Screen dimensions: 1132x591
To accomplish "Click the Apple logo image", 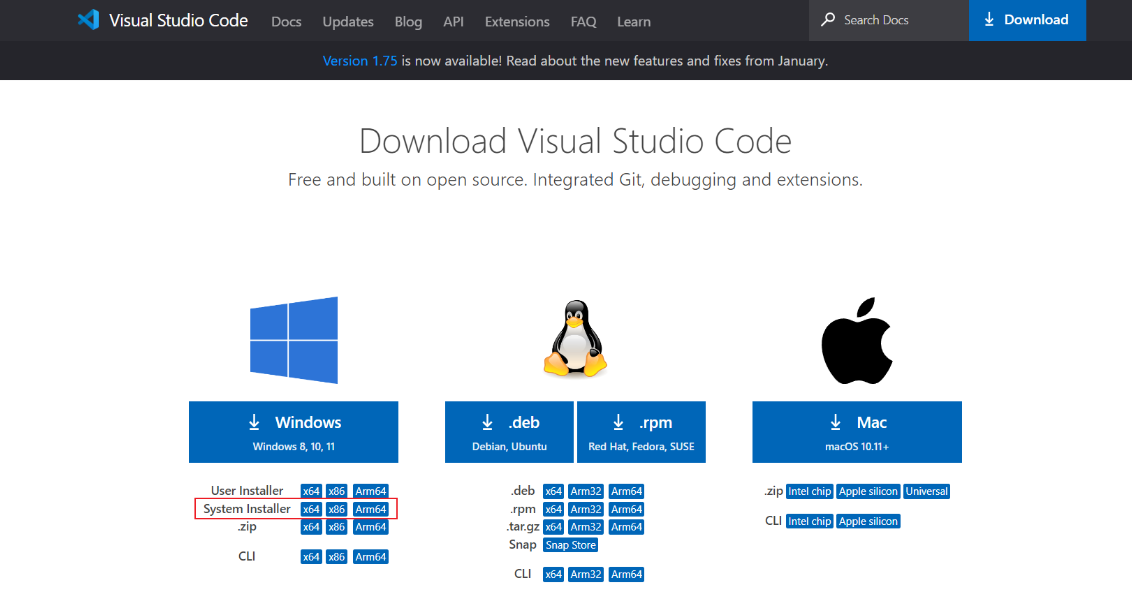I will 857,341.
